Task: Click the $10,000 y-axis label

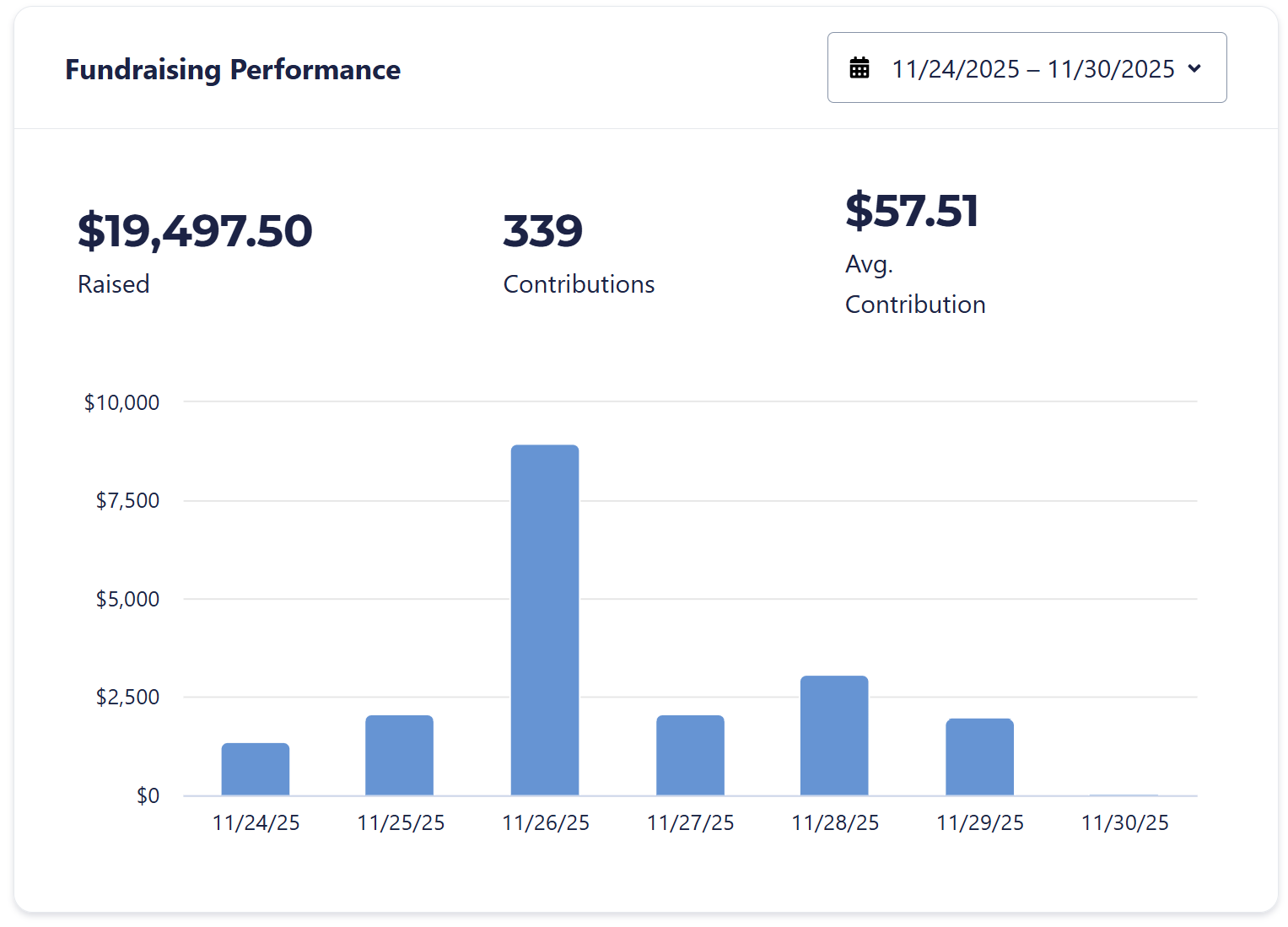Action: click(121, 402)
